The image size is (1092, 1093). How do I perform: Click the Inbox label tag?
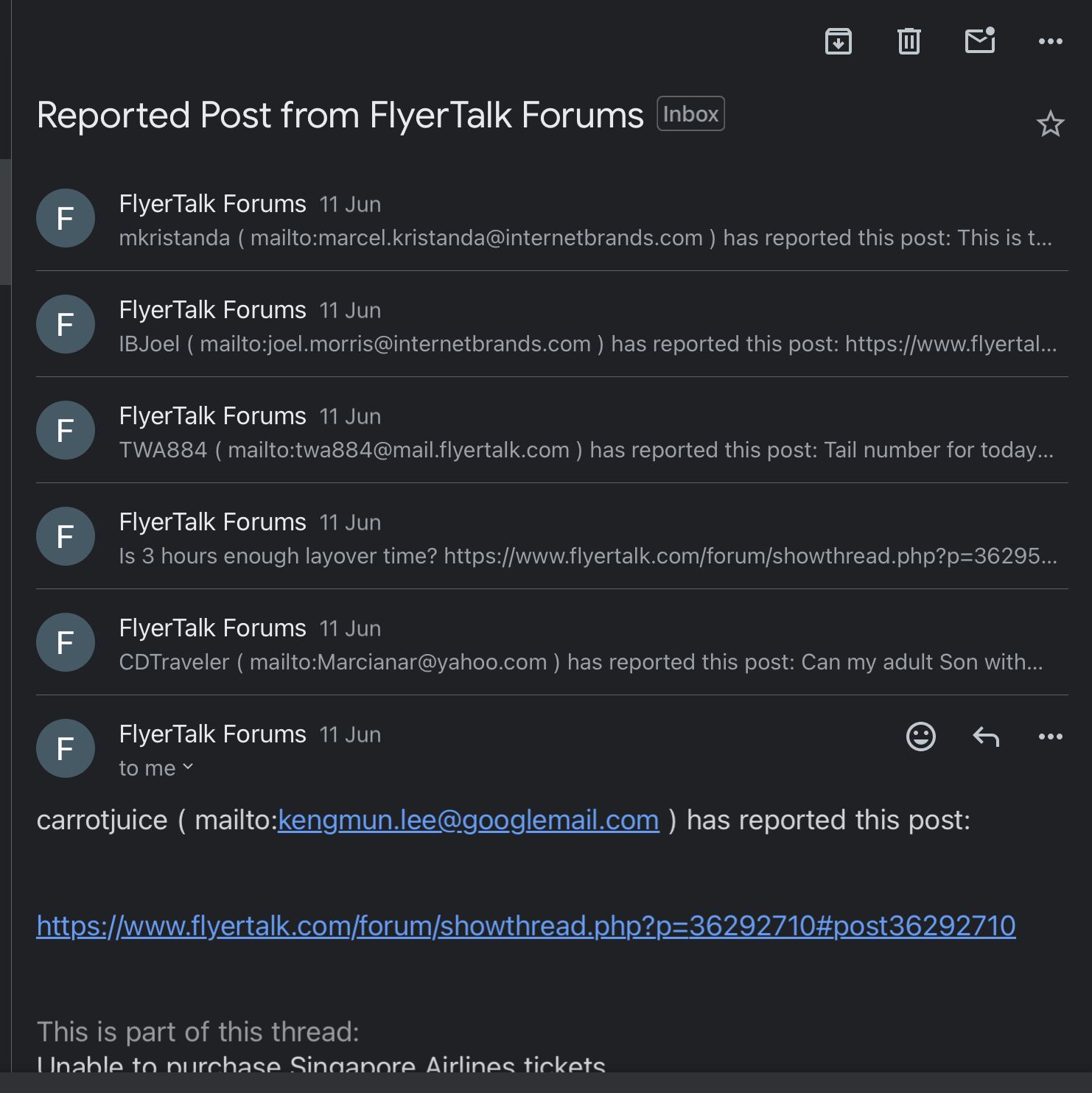click(x=690, y=113)
